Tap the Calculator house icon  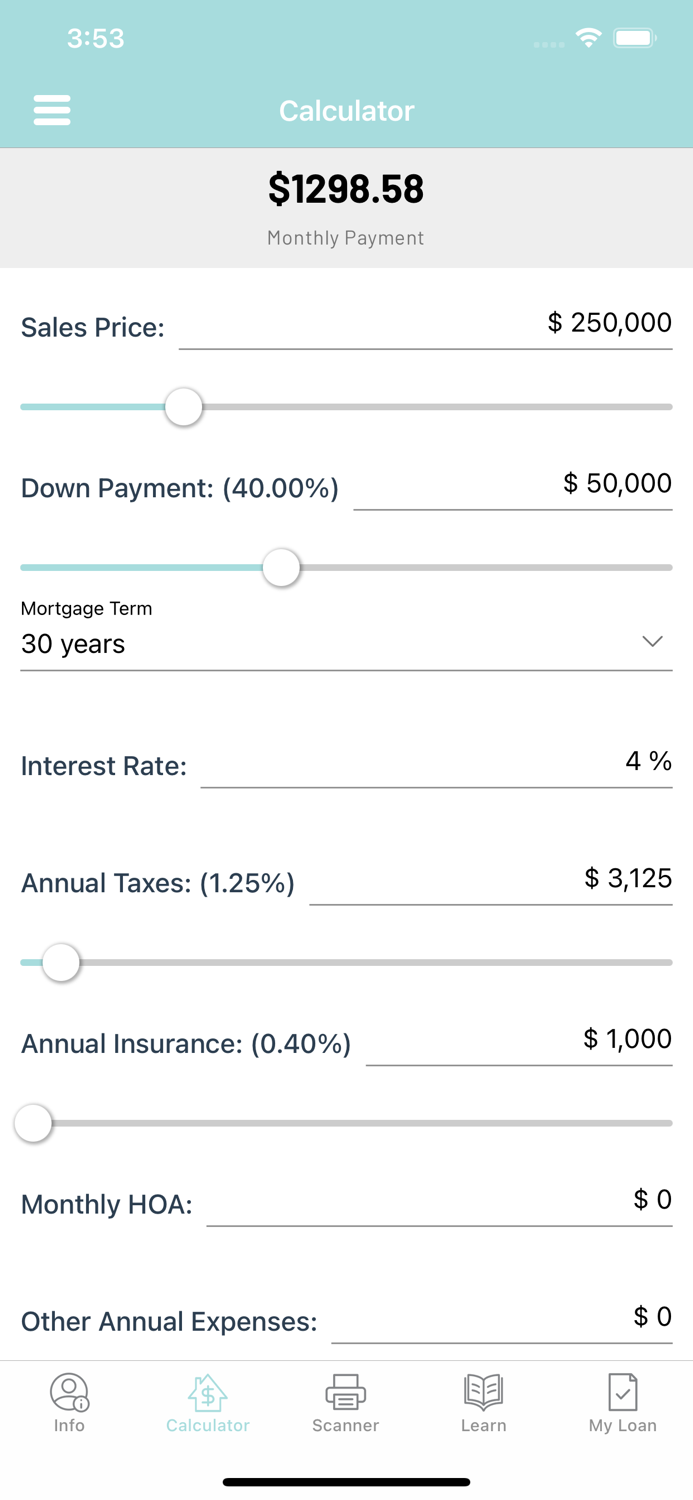(x=207, y=1390)
